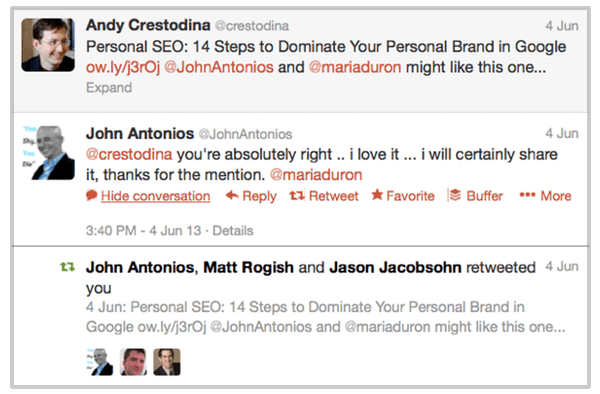Image resolution: width=600 pixels, height=394 pixels.
Task: Click Jason Jacobsohn's small avatar thumbnail
Action: 167,361
